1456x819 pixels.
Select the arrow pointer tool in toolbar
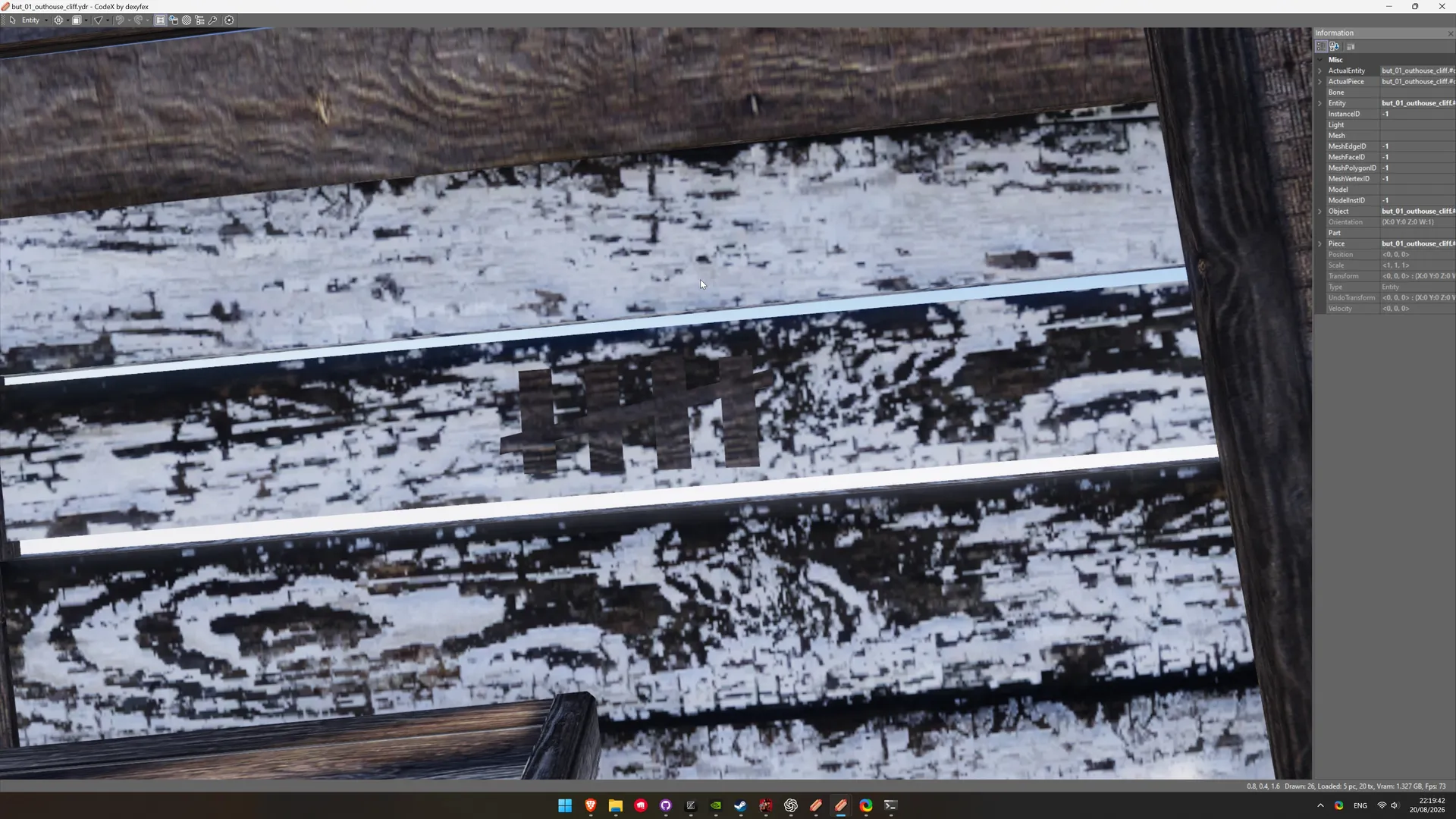12,20
